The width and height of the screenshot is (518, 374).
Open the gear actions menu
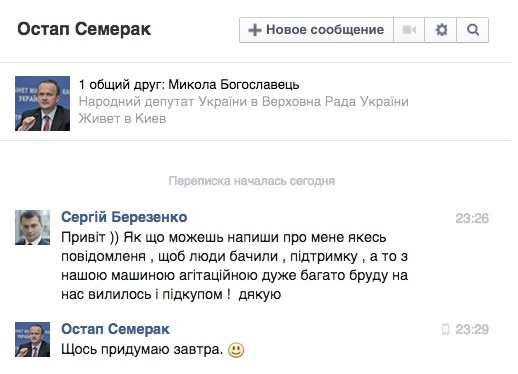[x=441, y=30]
